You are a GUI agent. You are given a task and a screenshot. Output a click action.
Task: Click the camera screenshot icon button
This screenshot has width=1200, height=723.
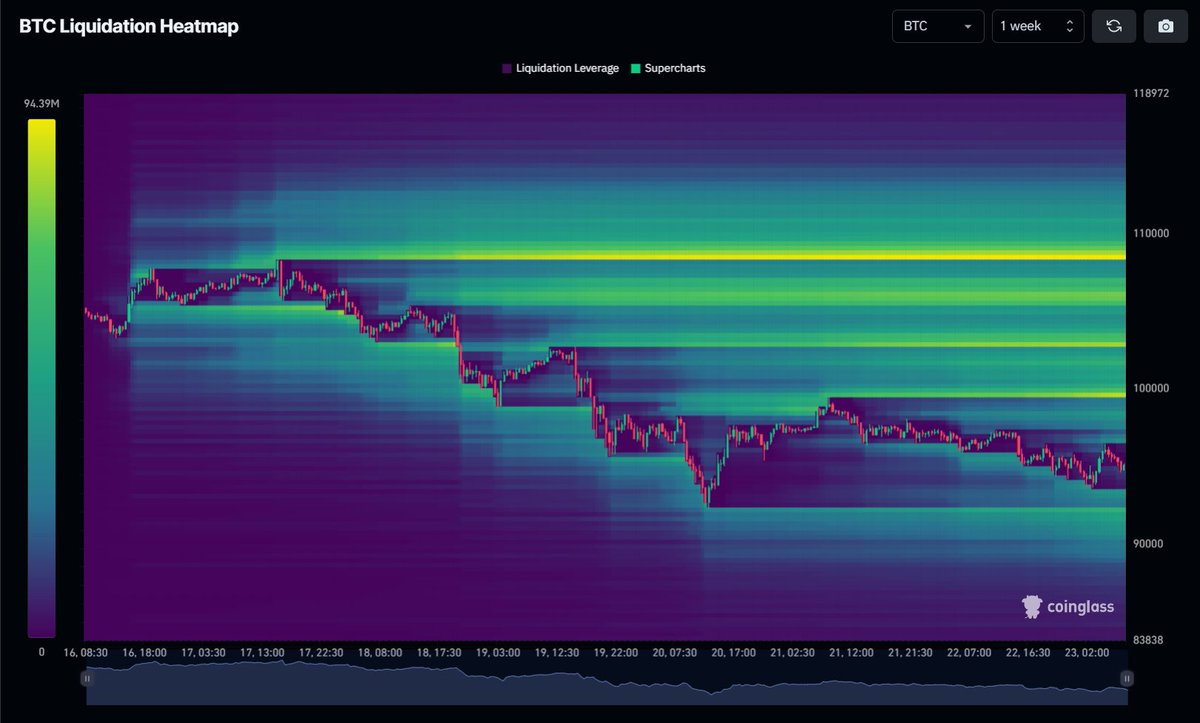(1165, 26)
